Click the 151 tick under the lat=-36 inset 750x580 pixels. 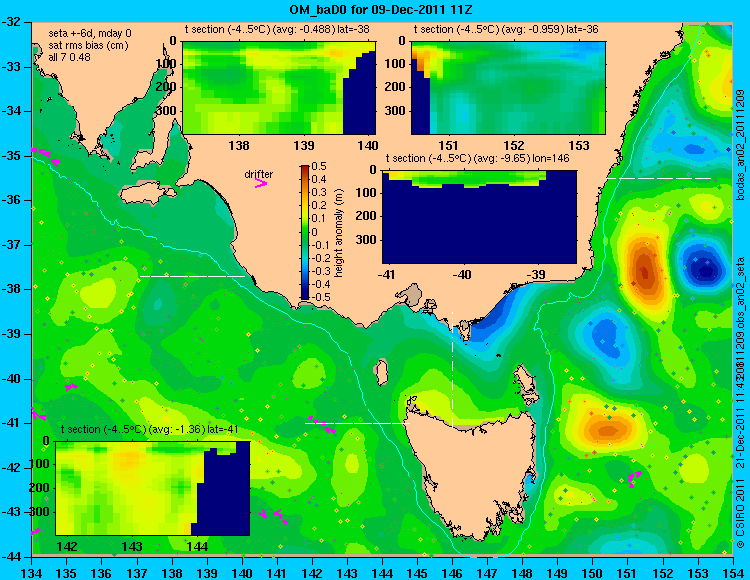pos(448,145)
